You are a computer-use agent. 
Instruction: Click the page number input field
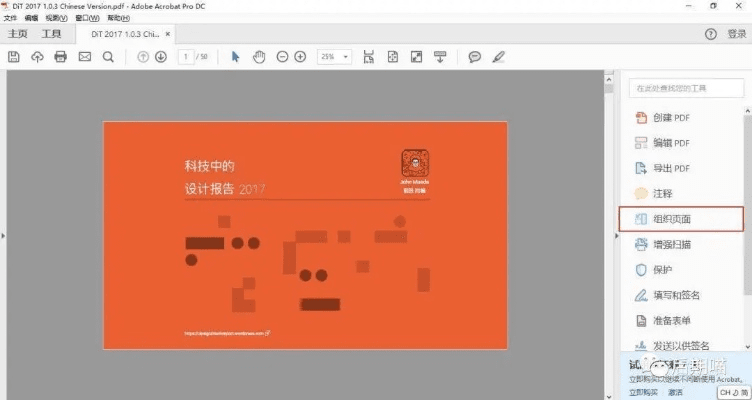tap(186, 57)
